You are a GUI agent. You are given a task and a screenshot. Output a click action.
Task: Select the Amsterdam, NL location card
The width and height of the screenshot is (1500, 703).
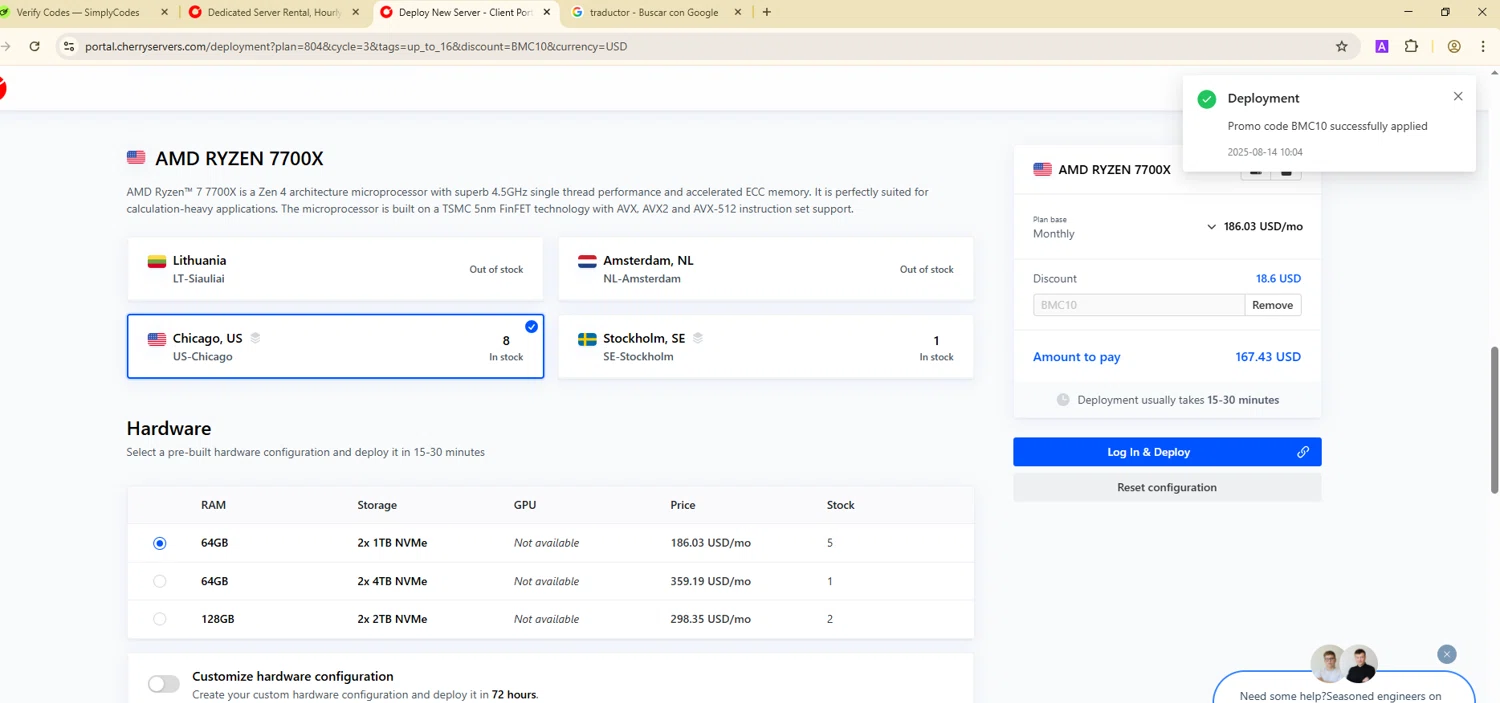[x=765, y=269]
